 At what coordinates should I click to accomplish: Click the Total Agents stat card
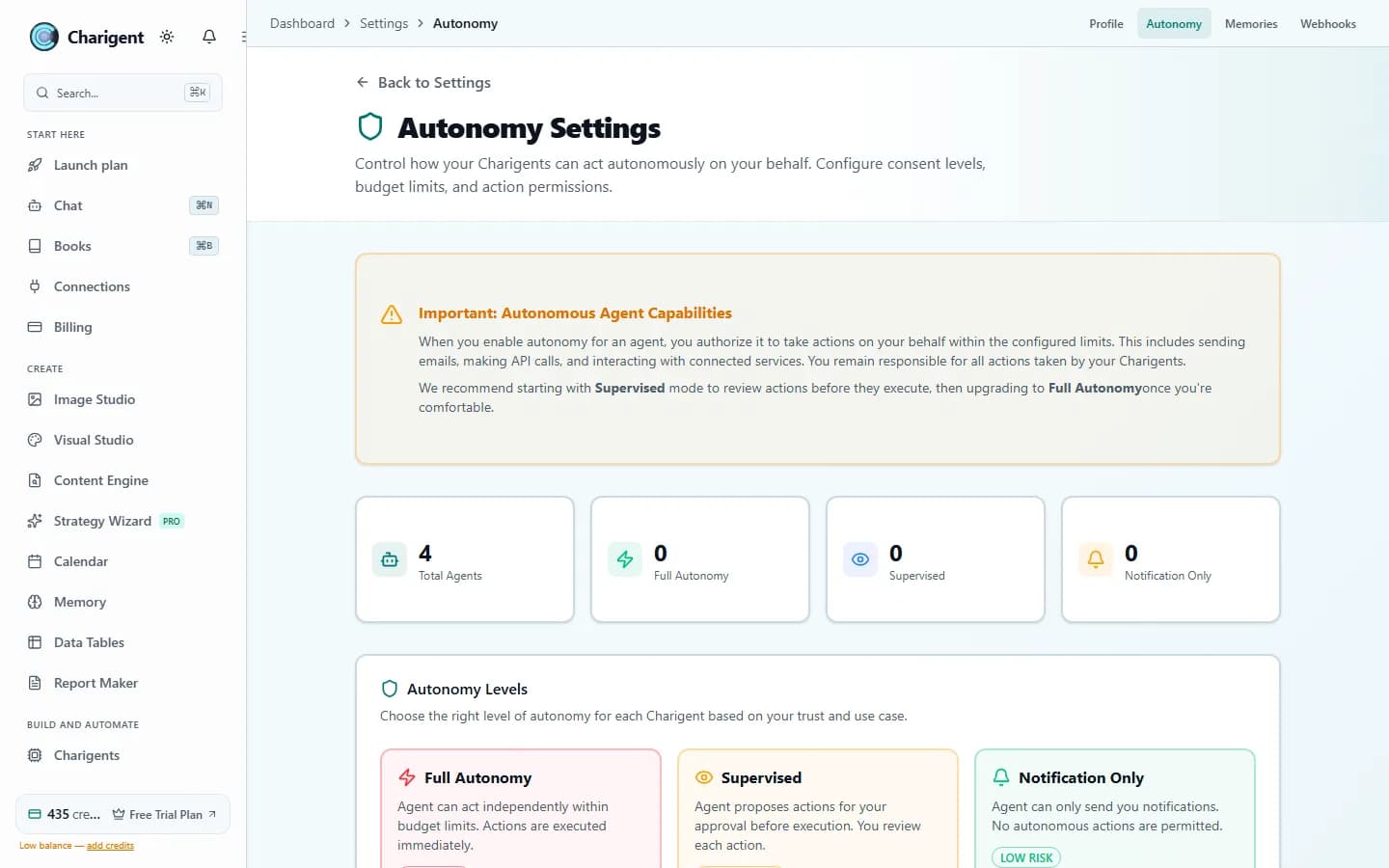click(465, 559)
